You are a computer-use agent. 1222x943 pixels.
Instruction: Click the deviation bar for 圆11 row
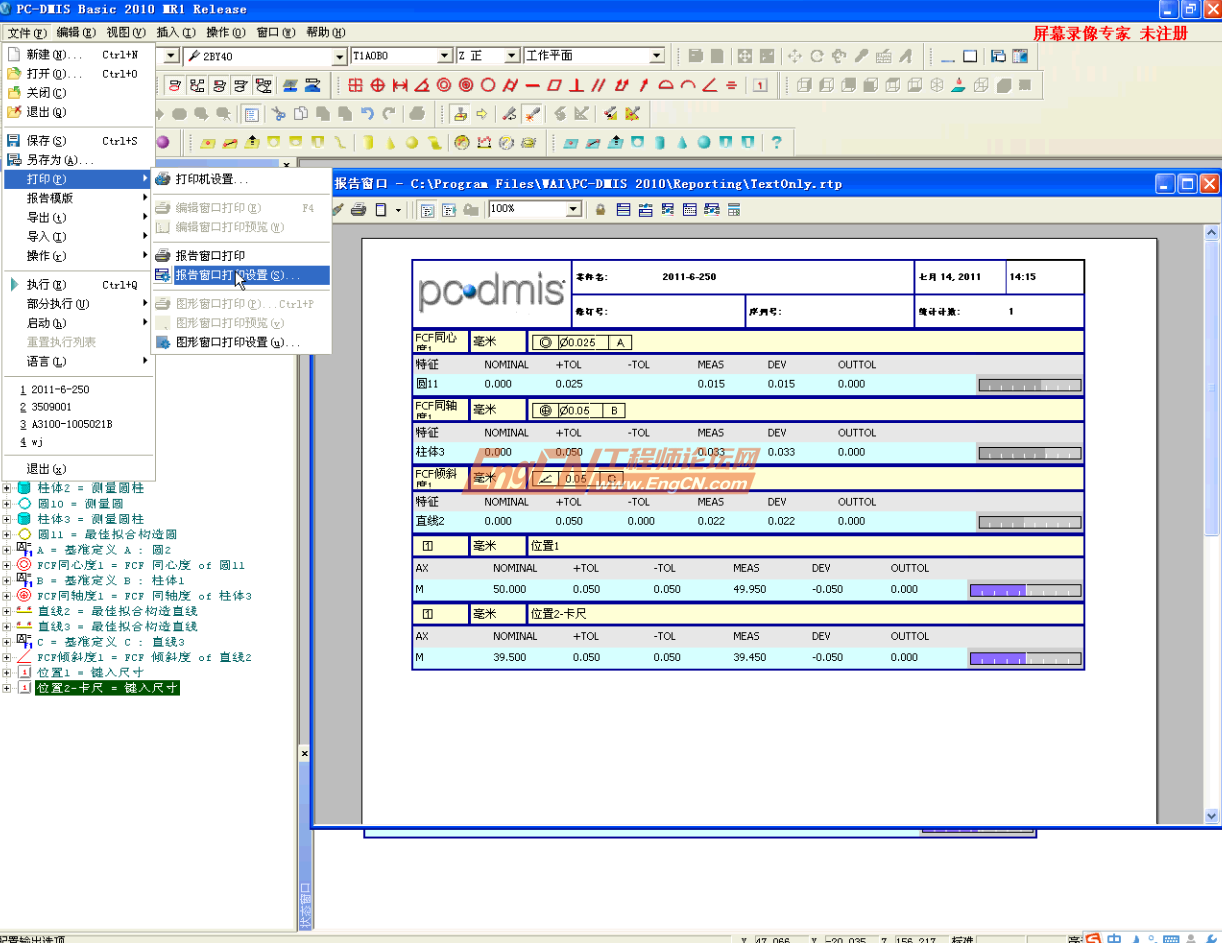1030,385
